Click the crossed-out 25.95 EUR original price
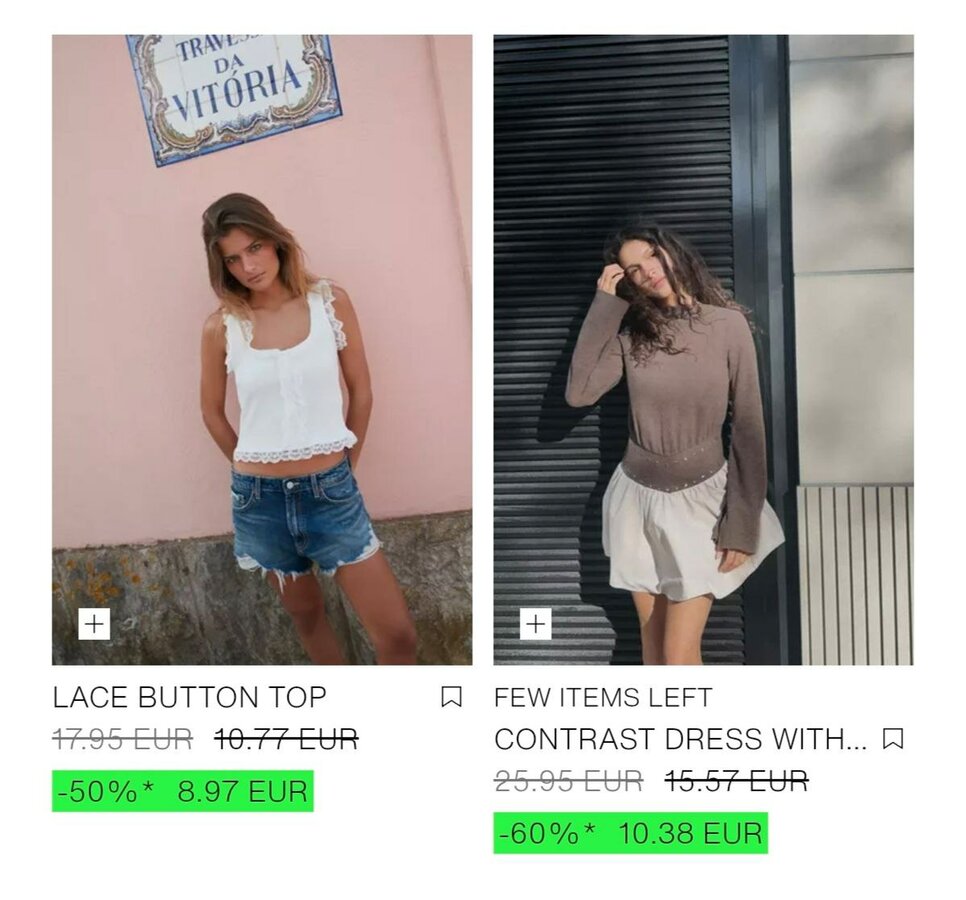The height and width of the screenshot is (900, 966). click(569, 780)
